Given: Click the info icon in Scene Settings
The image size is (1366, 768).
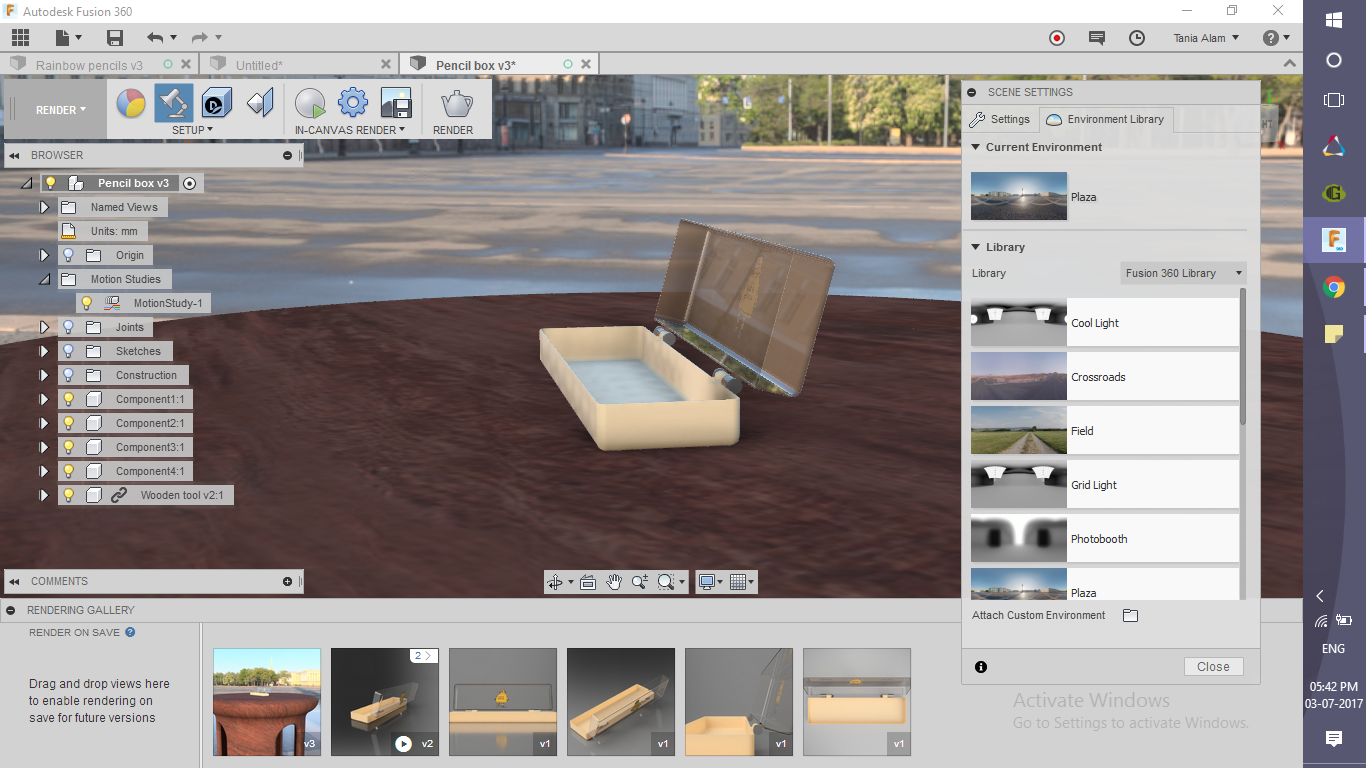Looking at the screenshot, I should 981,667.
